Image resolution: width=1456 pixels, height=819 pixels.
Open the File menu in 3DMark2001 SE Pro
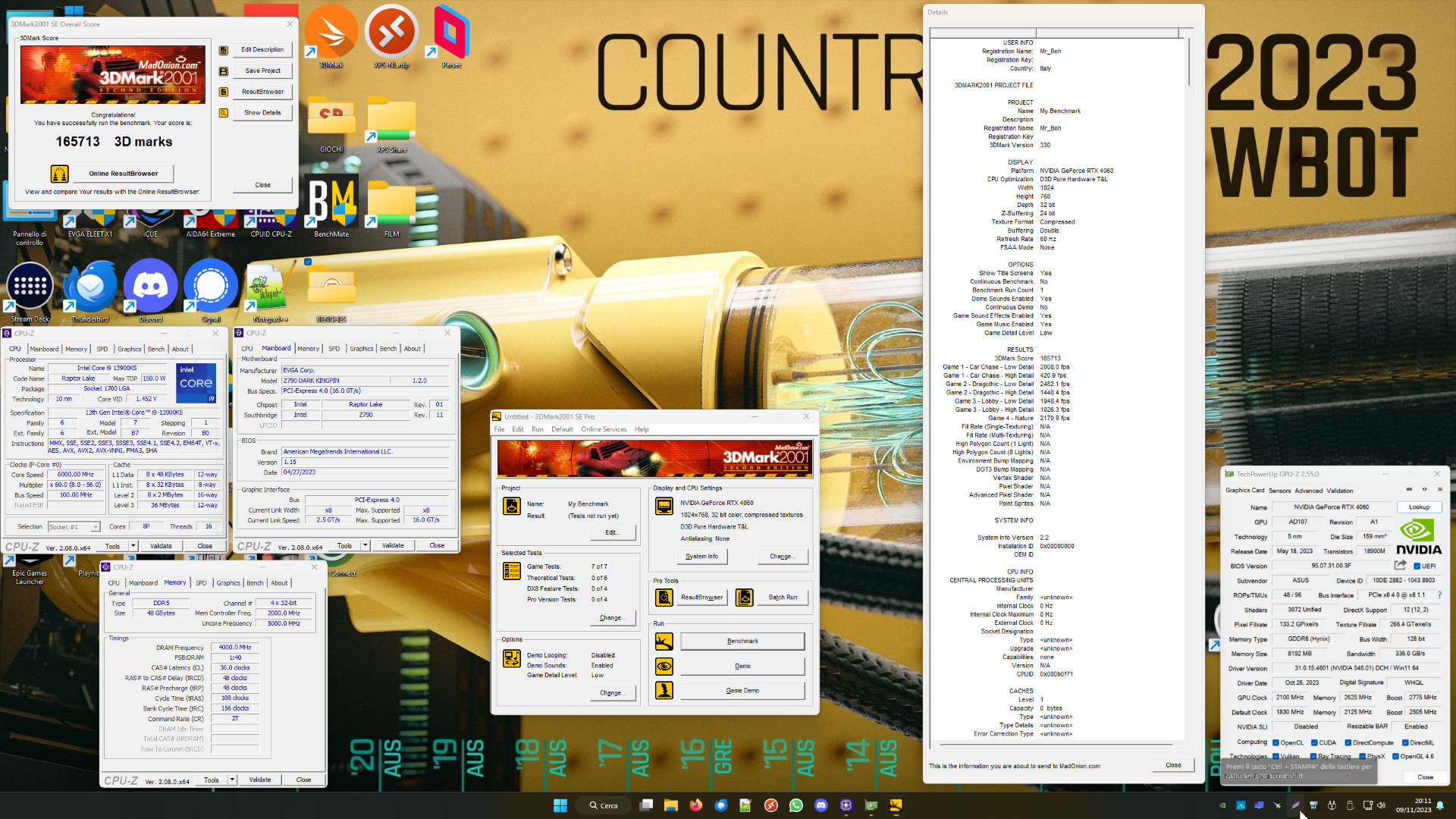click(499, 429)
